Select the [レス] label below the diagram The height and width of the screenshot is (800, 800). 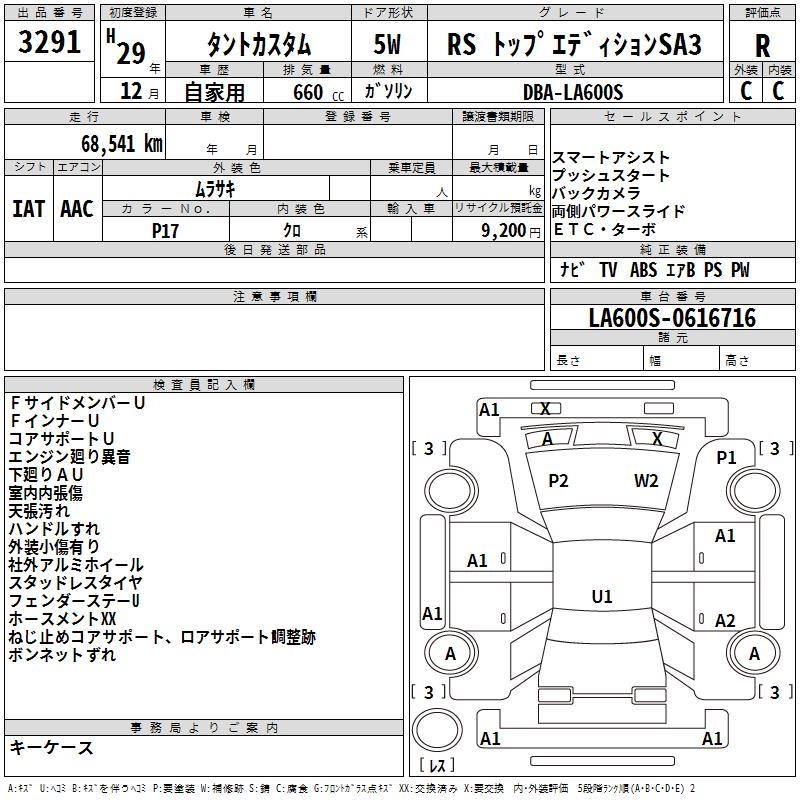[x=437, y=766]
